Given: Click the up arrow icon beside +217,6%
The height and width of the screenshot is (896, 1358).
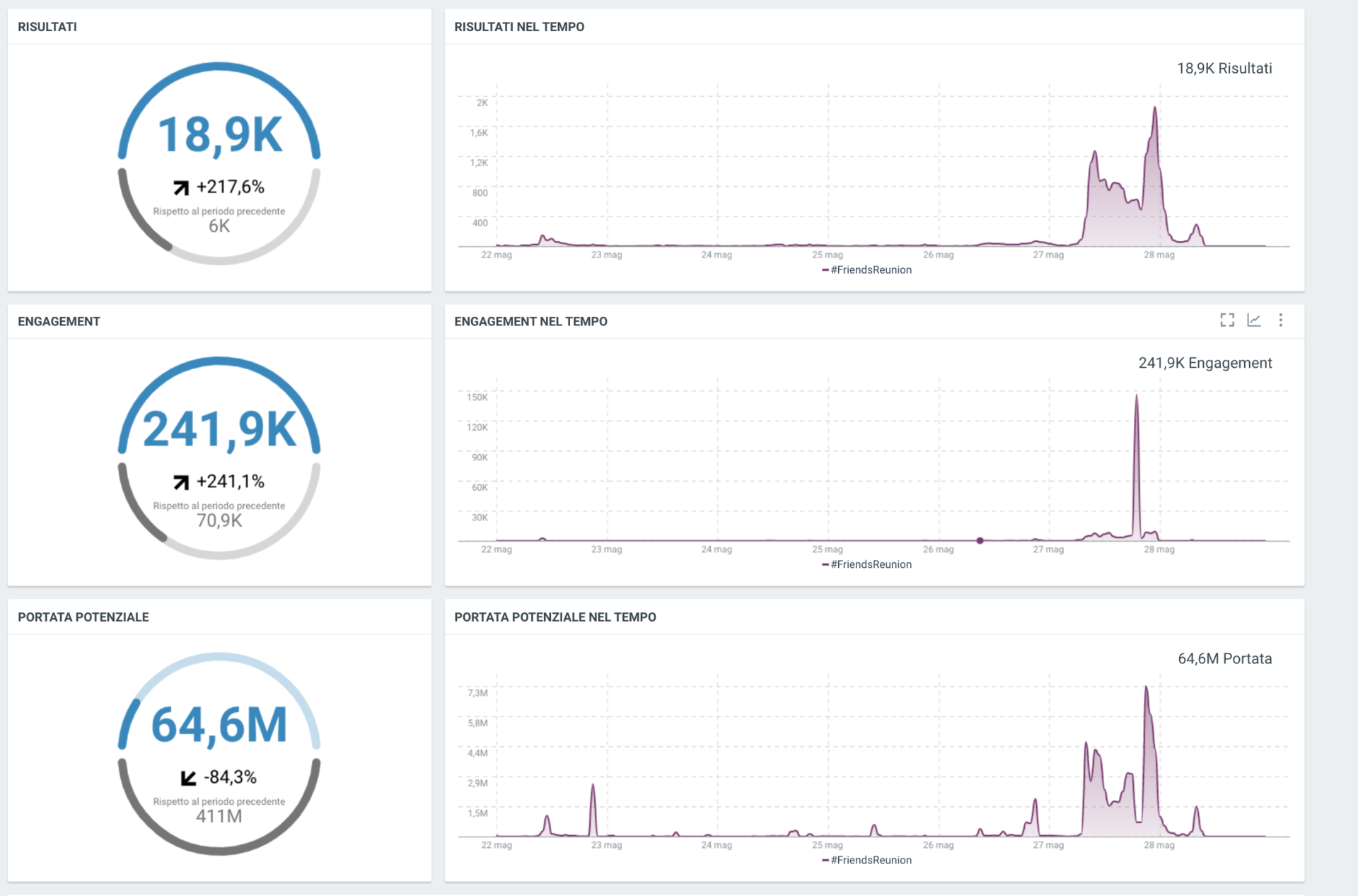Looking at the screenshot, I should coord(181,187).
